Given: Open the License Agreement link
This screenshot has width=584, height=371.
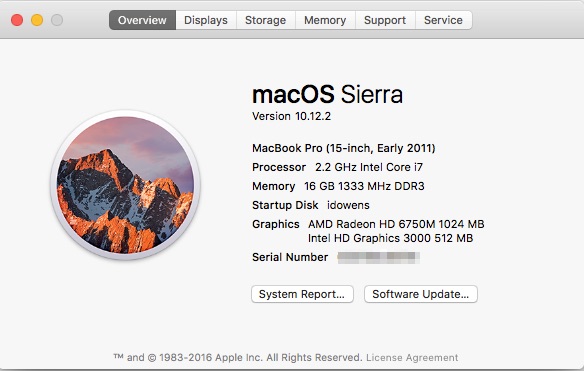Looking at the screenshot, I should tap(412, 358).
